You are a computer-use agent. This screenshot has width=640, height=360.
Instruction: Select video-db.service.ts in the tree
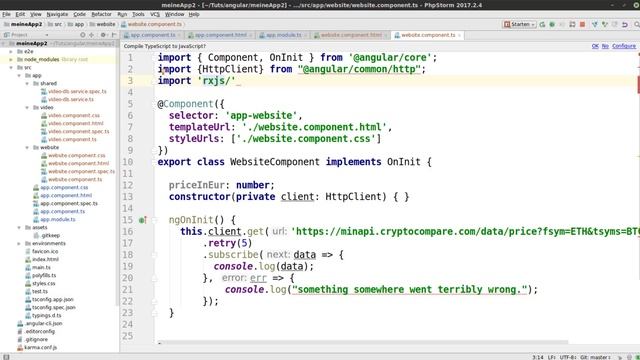tap(71, 100)
